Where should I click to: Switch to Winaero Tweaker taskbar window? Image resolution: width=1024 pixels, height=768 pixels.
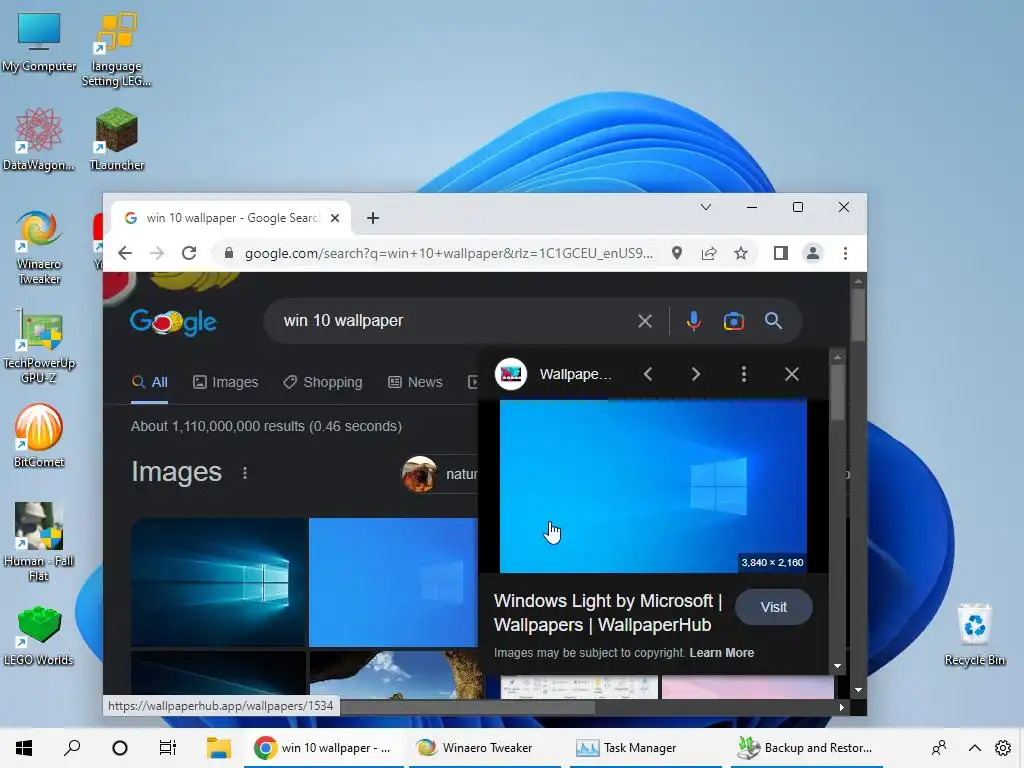point(485,748)
